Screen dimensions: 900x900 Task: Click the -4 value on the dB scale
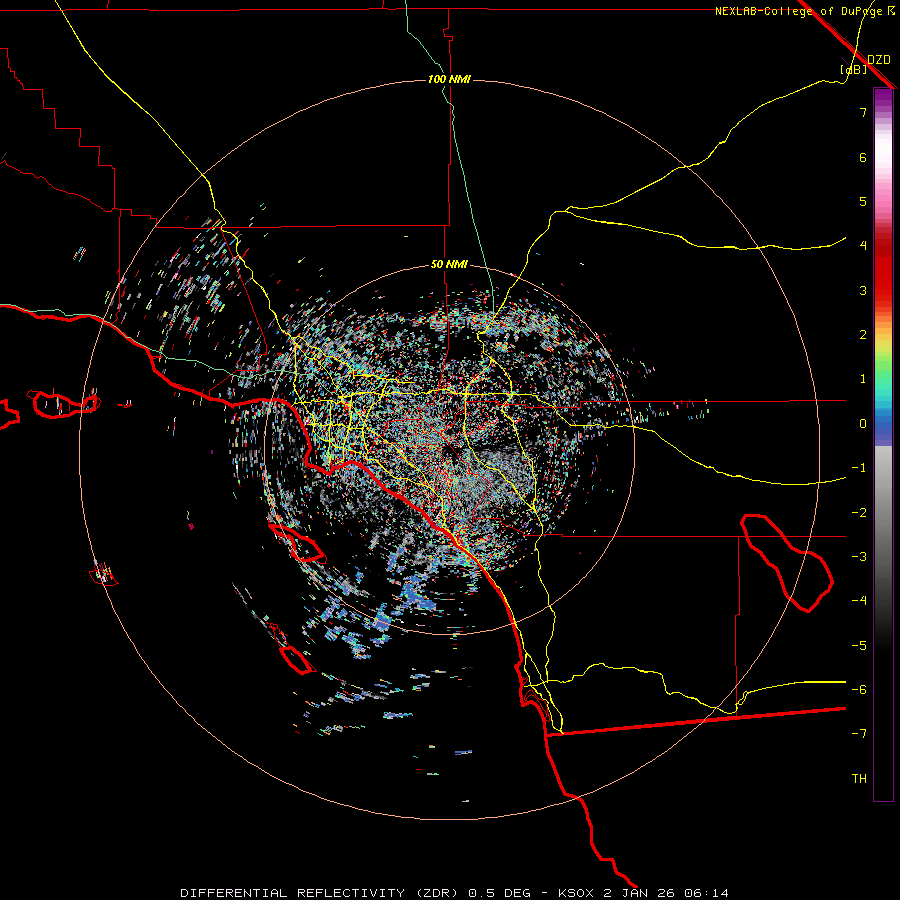tap(859, 601)
